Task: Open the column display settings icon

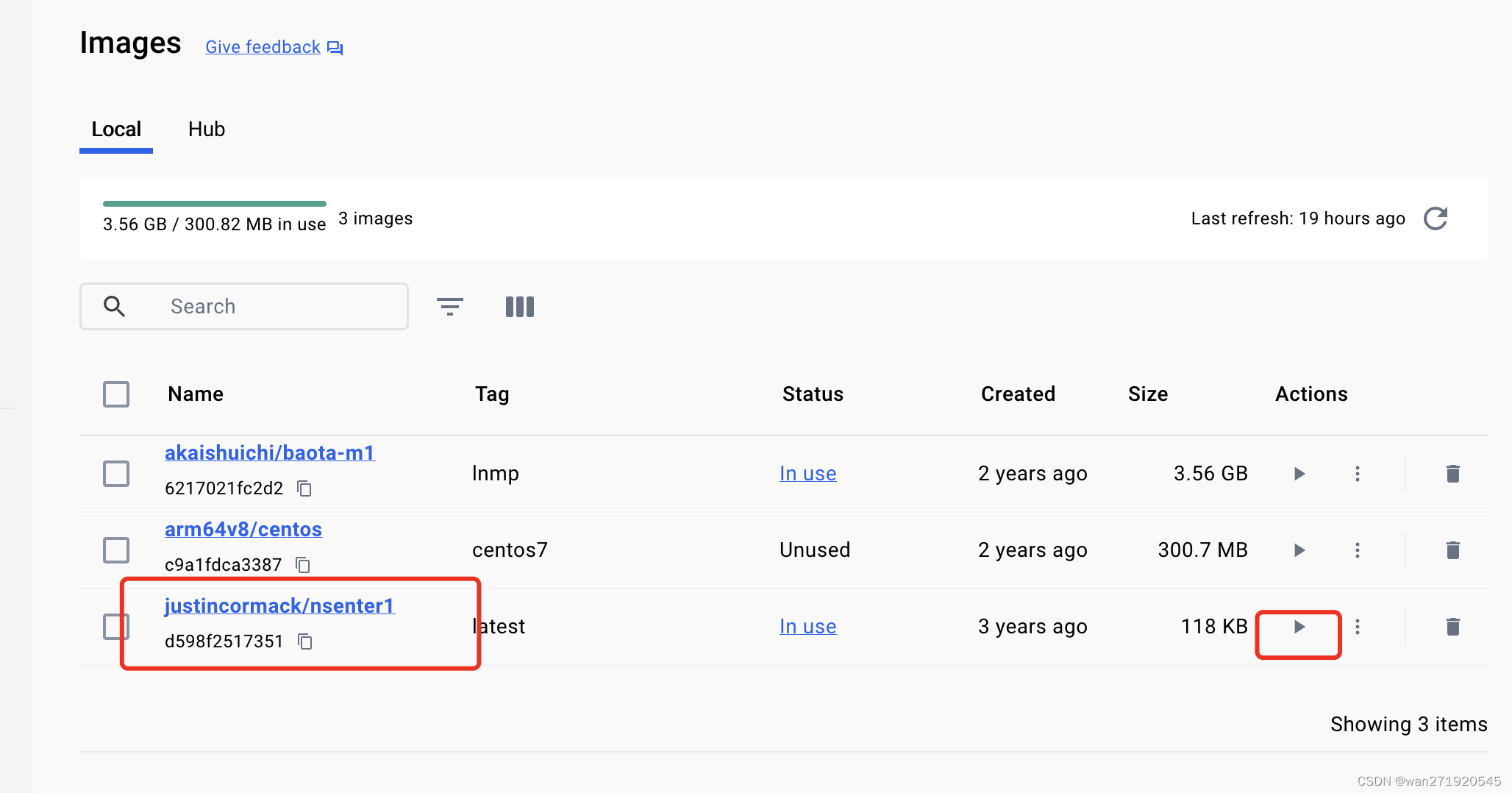Action: pos(520,307)
